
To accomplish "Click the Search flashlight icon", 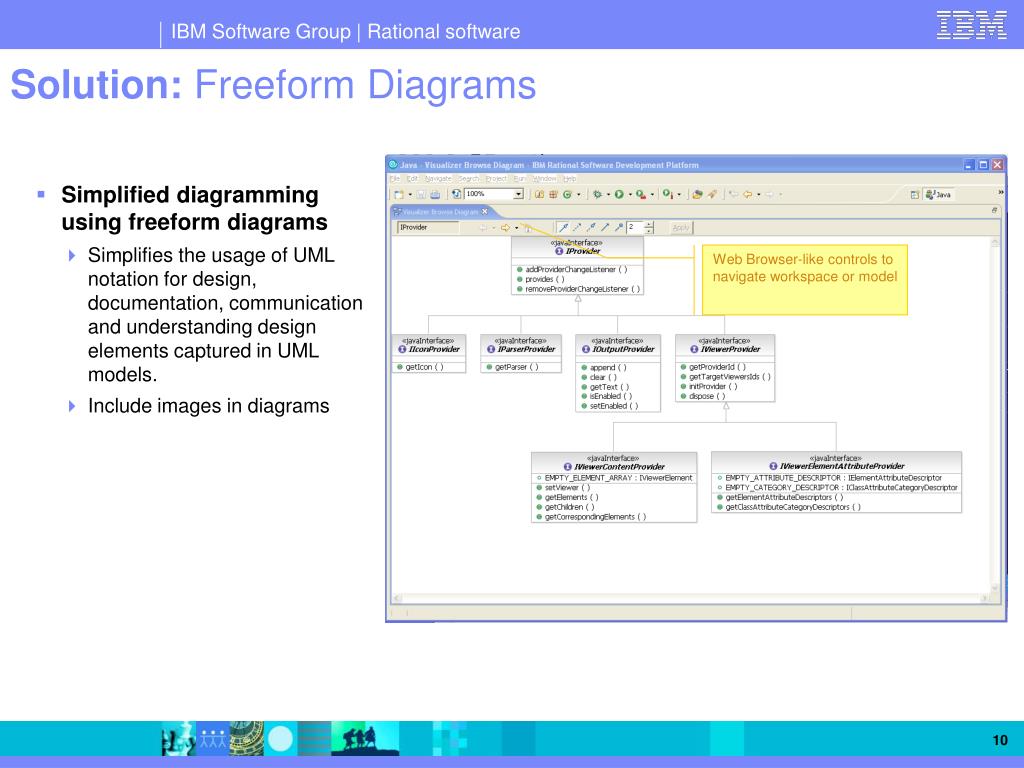I will [712, 194].
